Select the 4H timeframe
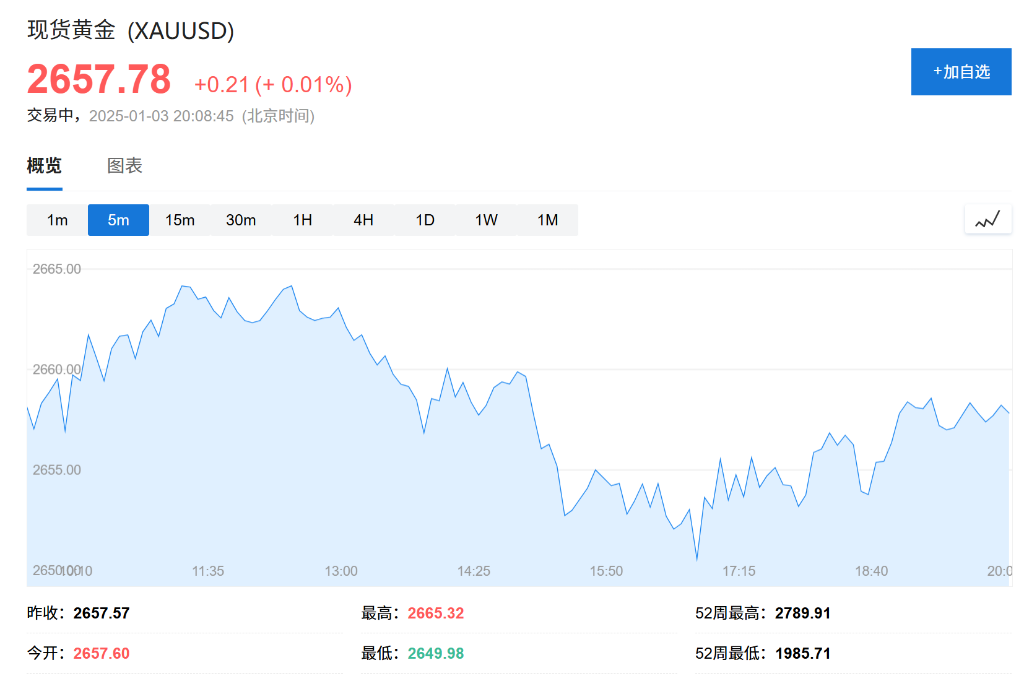The image size is (1024, 694). 363,219
